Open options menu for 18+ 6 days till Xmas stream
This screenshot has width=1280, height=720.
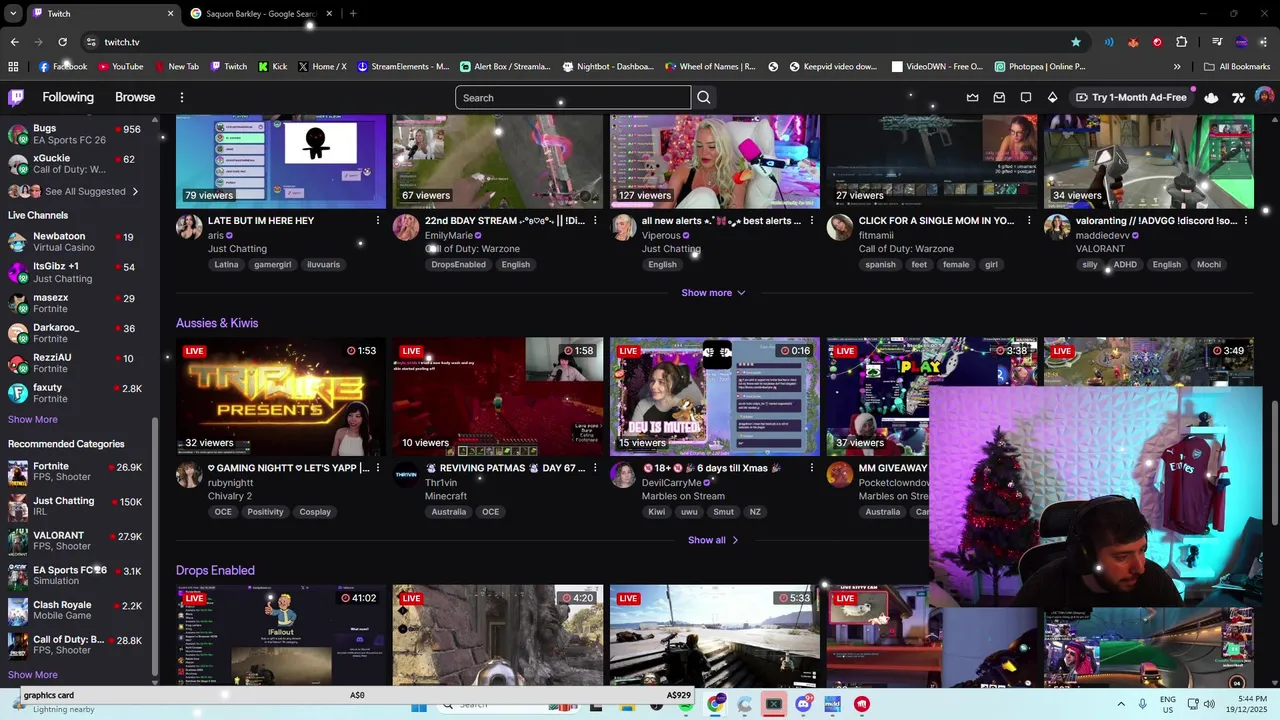tap(811, 467)
